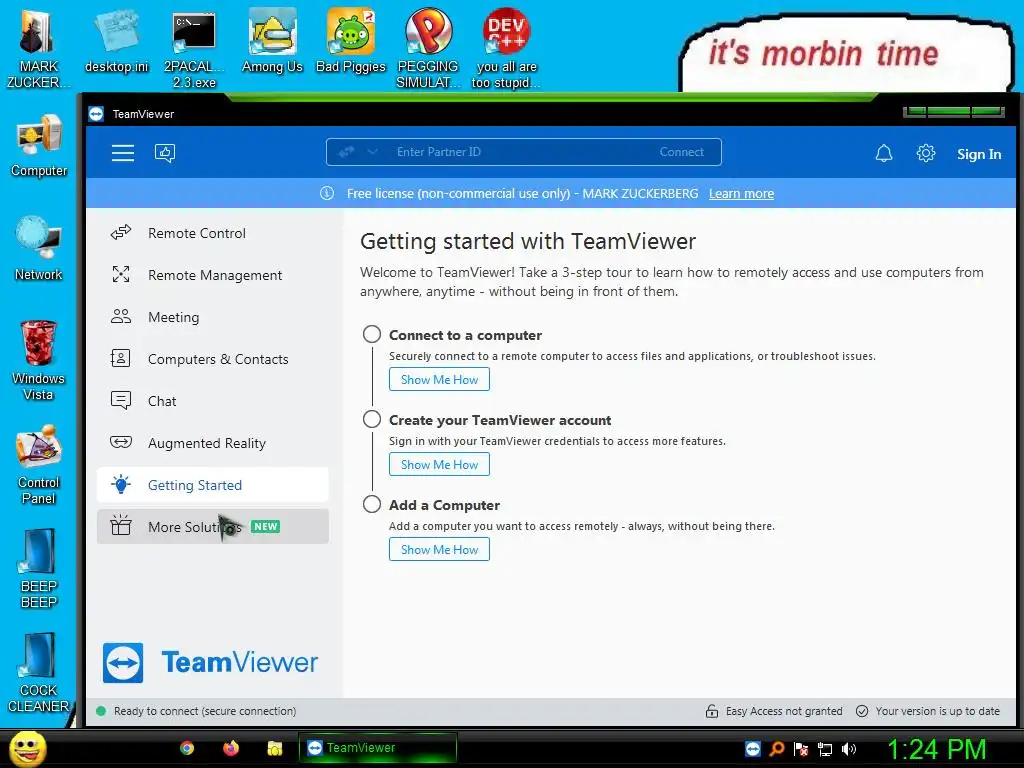Select the Add a Computer radio

click(x=372, y=504)
